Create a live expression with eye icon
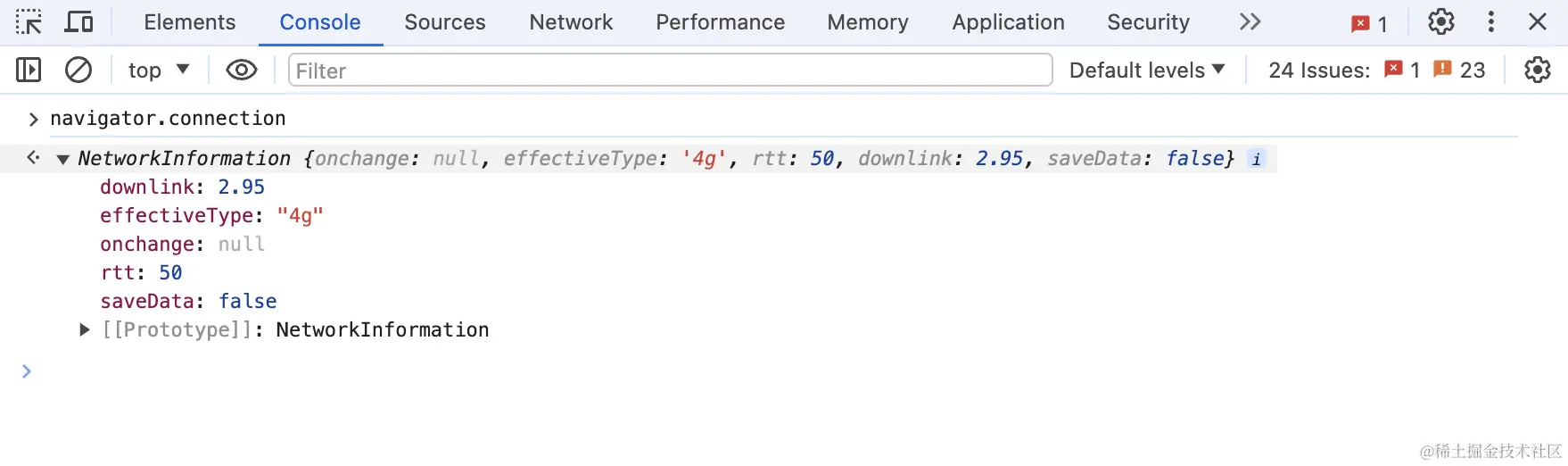The height and width of the screenshot is (466, 1568). (x=241, y=70)
